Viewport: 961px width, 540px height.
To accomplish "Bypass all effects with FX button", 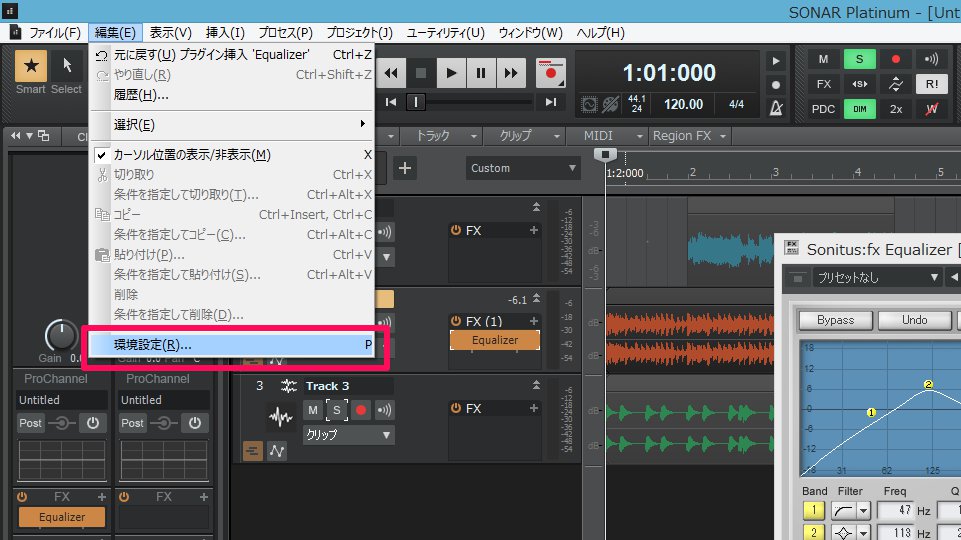I will (x=823, y=84).
